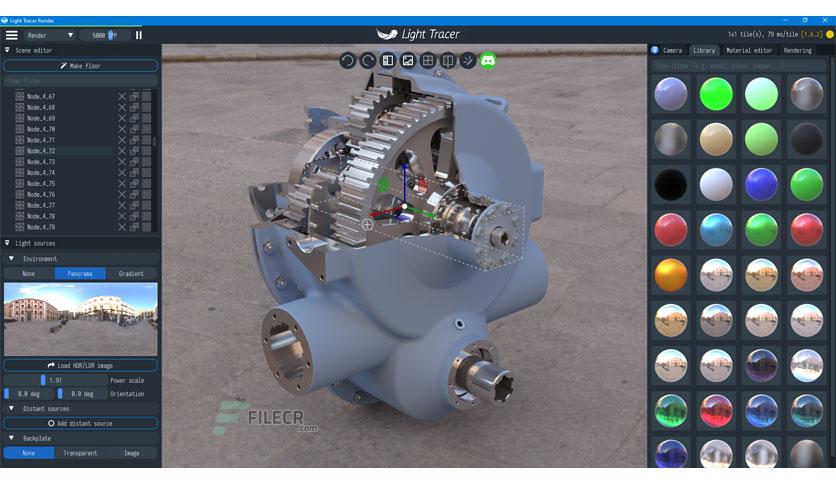Open the Discord icon in viewport toolbar
This screenshot has width=836, height=484.
[488, 60]
